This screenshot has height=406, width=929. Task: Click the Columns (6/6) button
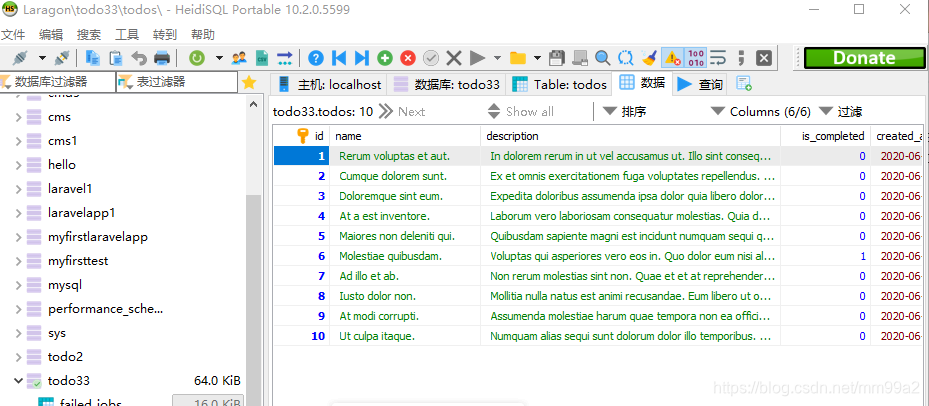(x=760, y=111)
